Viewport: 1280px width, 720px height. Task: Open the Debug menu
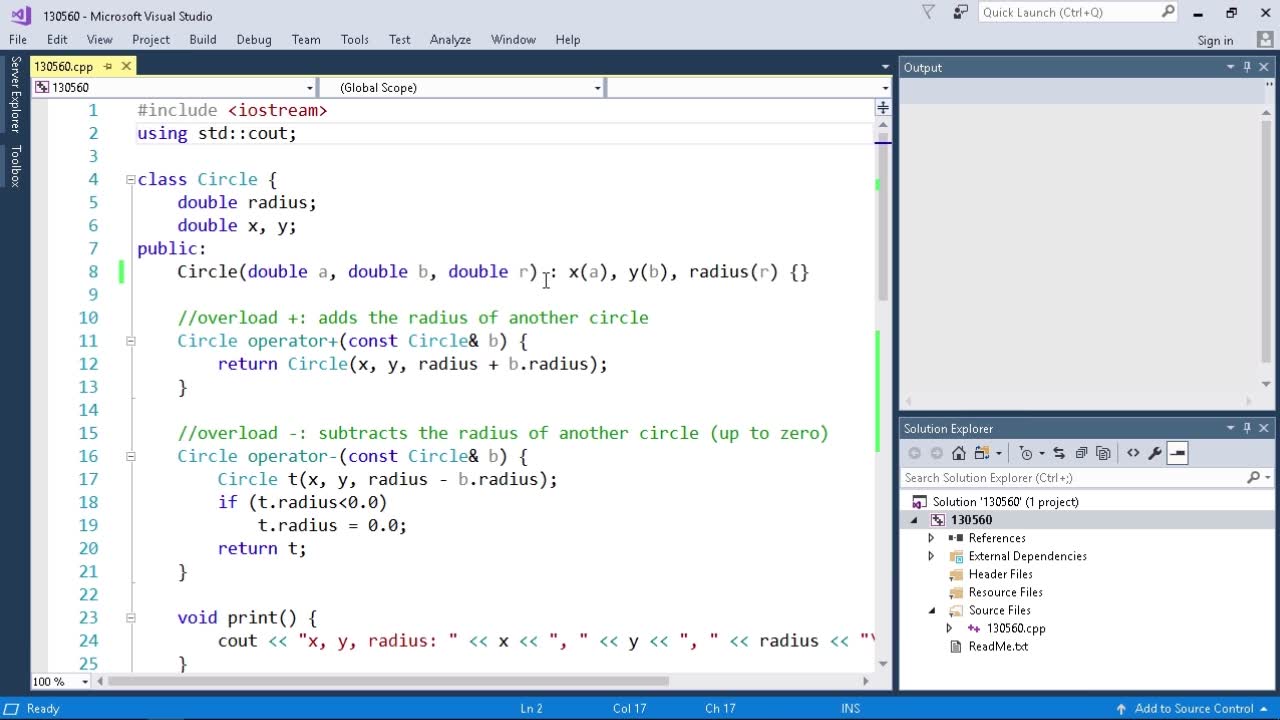[x=254, y=40]
